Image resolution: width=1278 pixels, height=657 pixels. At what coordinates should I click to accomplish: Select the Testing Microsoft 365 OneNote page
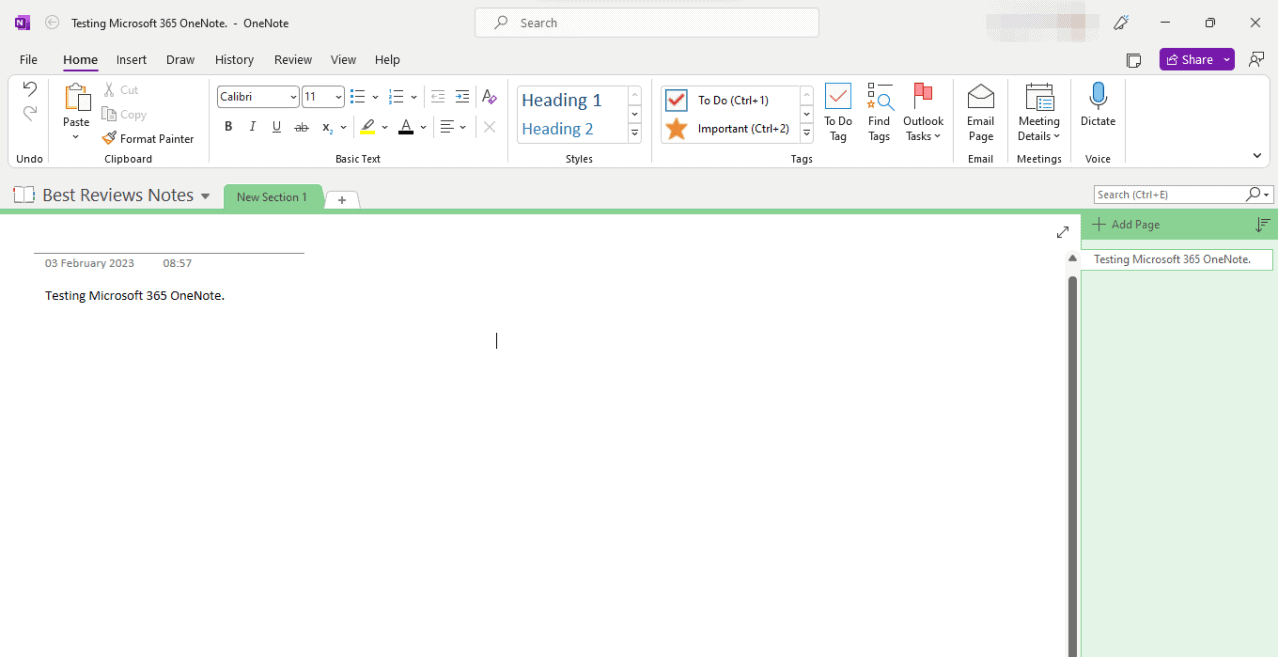click(1176, 259)
